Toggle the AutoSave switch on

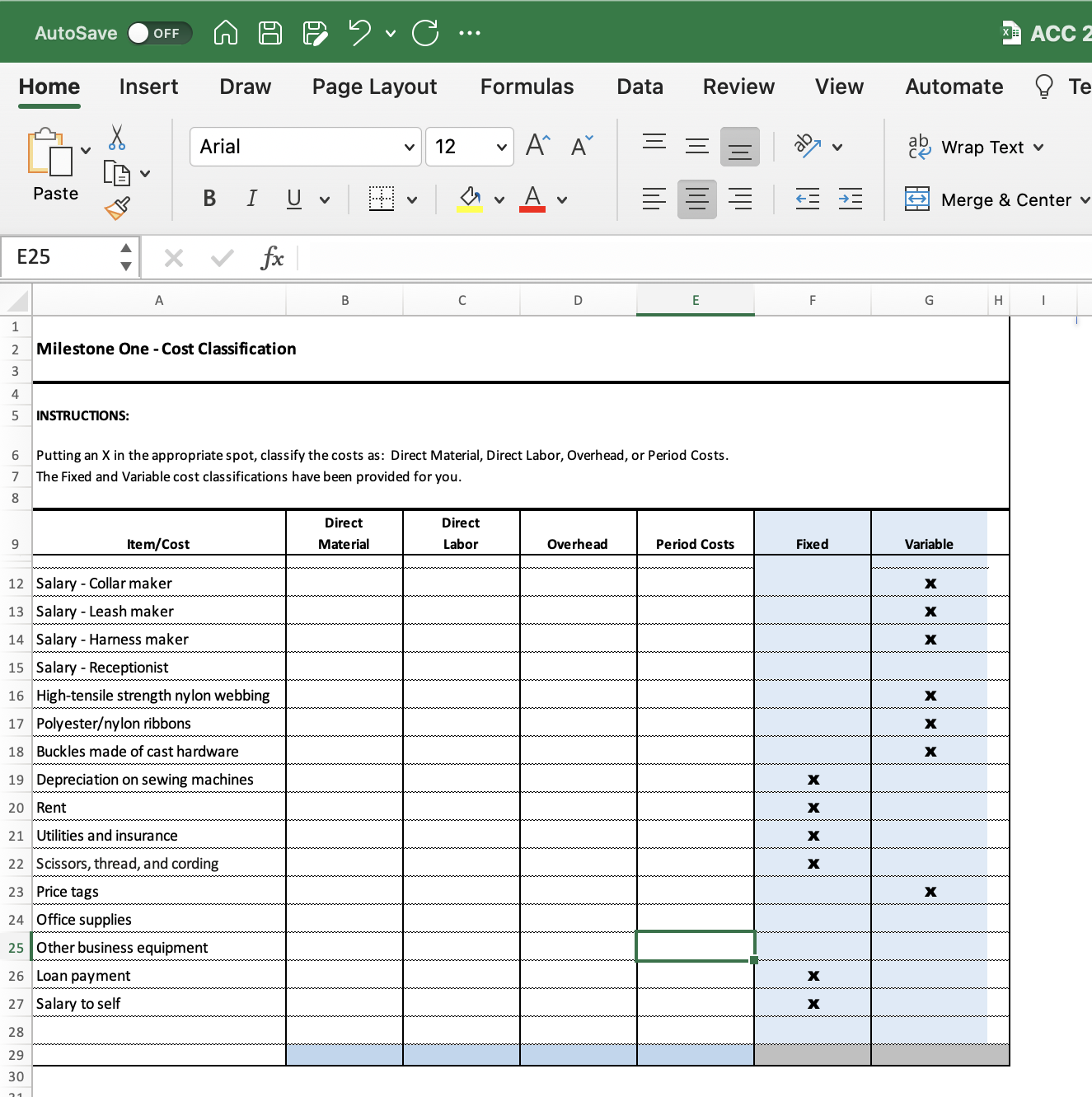pos(159,33)
